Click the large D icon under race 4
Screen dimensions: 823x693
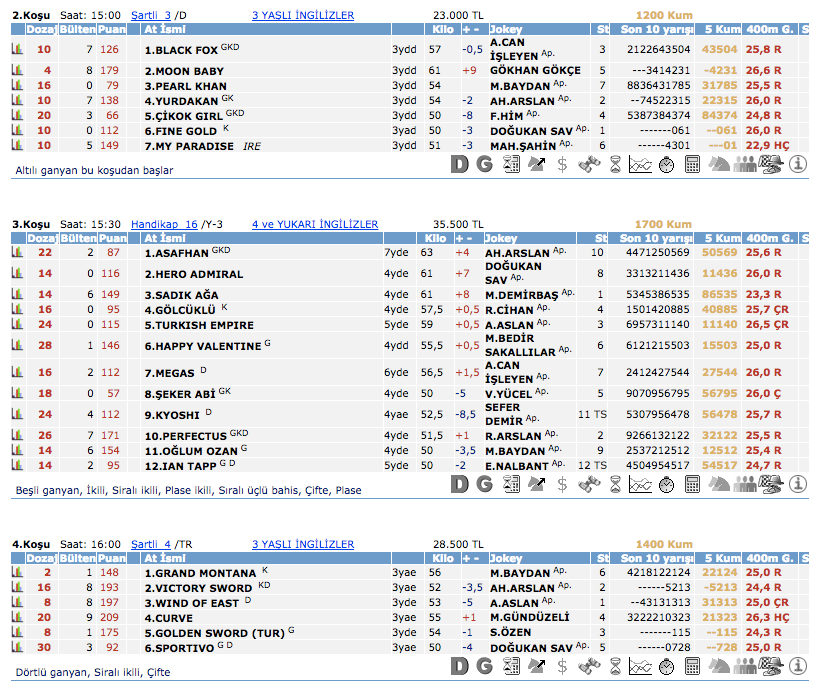click(x=459, y=667)
